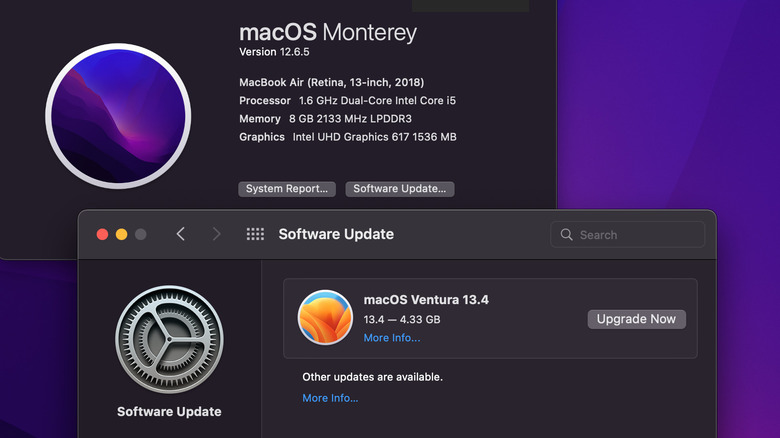Viewport: 780px width, 438px height.
Task: Click the gray zoom window button
Action: tap(140, 234)
